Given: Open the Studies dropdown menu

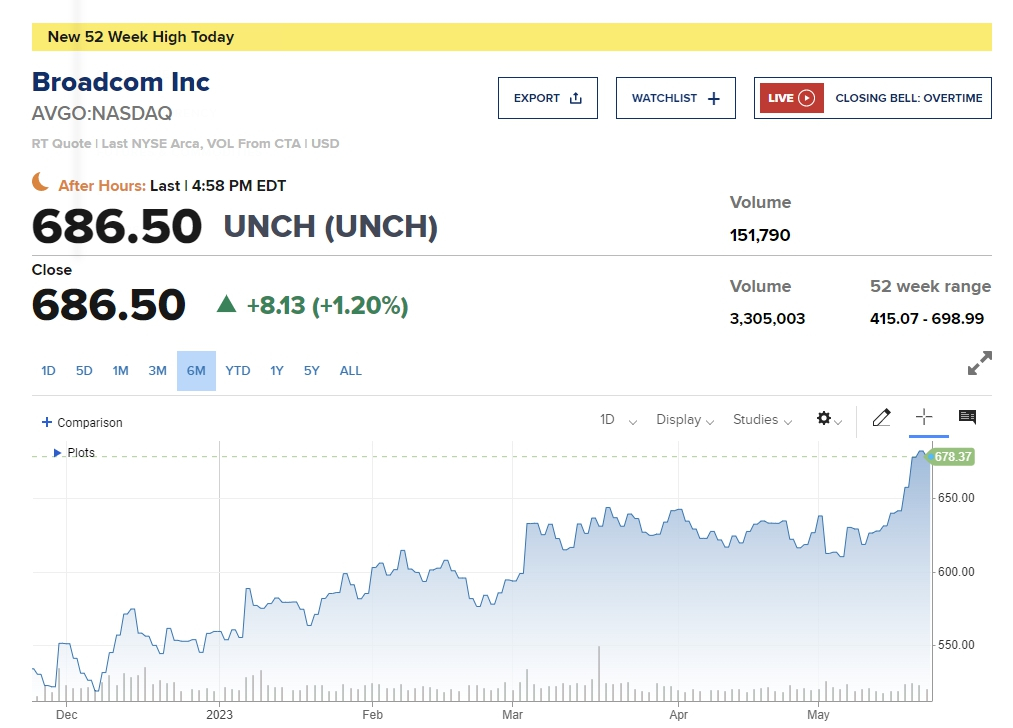Looking at the screenshot, I should (762, 420).
